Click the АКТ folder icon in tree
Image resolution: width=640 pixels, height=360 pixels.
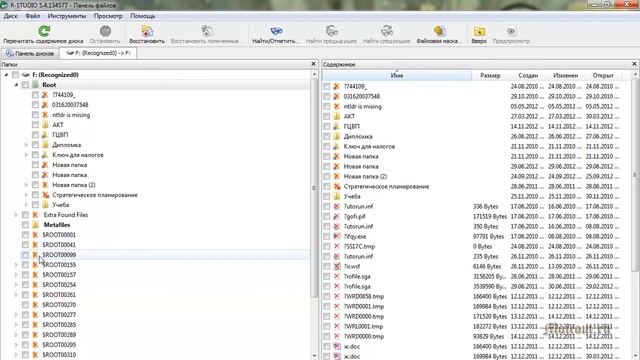click(x=45, y=124)
